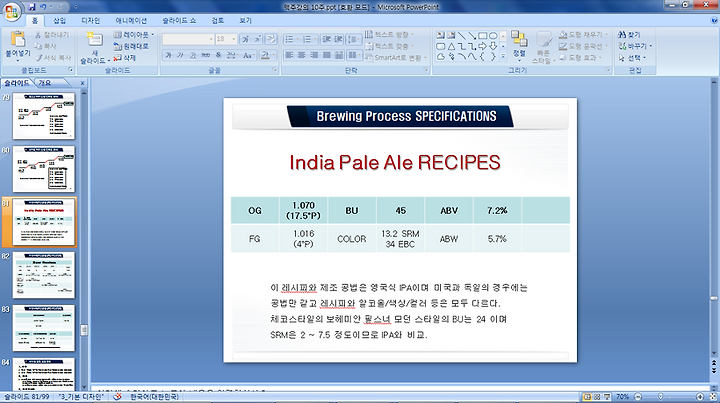Close the slide thumbnail pane with X

83,83
